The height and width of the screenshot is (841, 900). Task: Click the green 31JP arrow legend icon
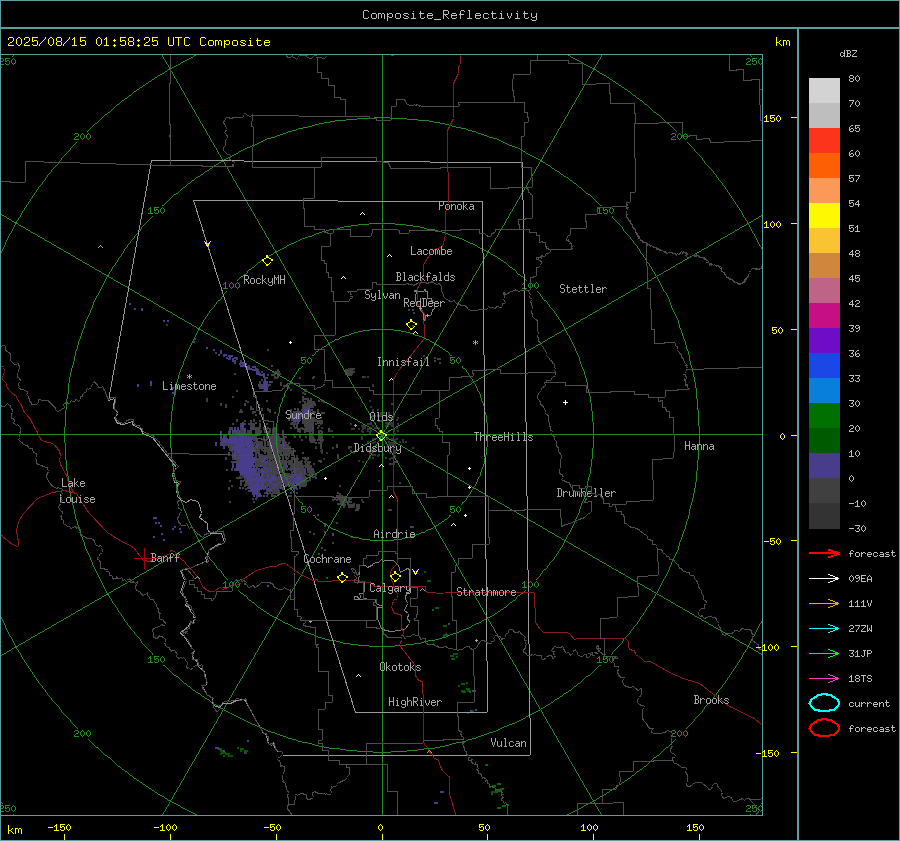pyautogui.click(x=824, y=653)
